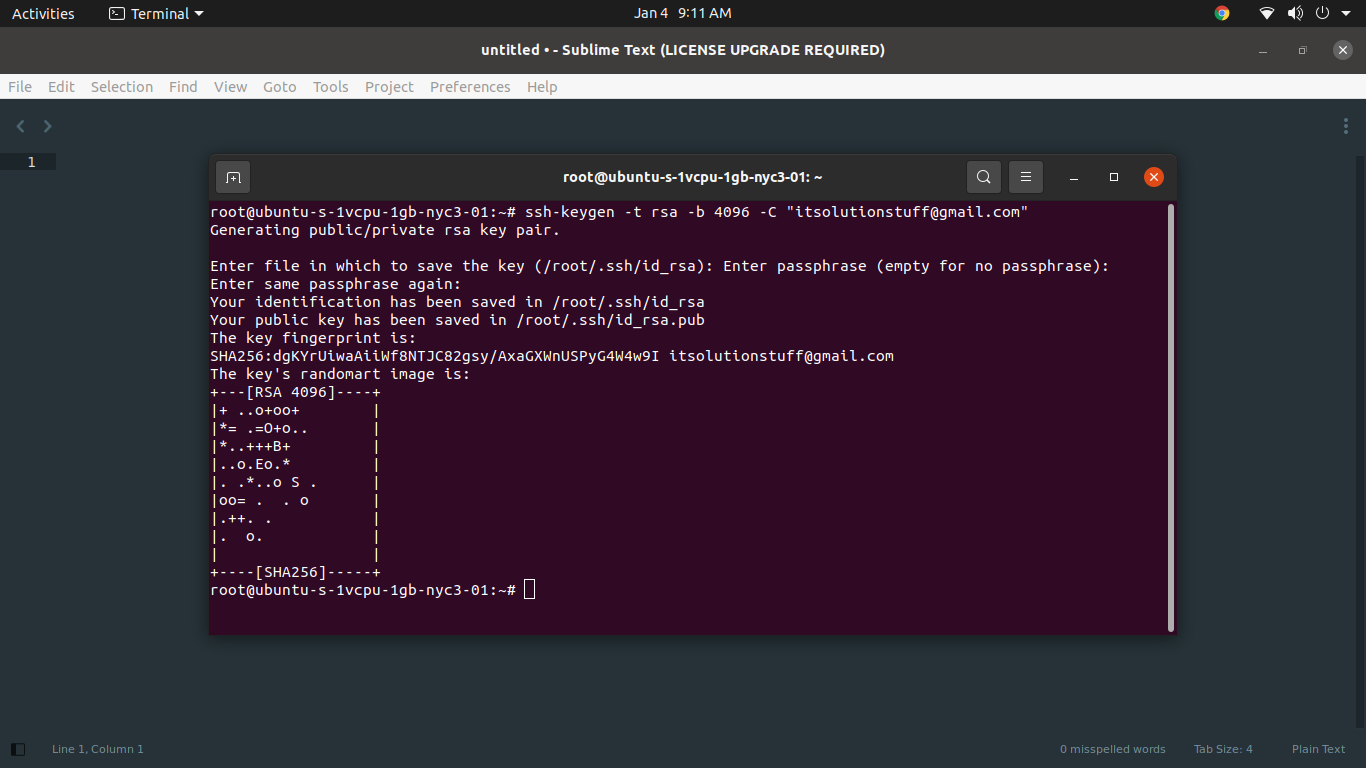Viewport: 1366px width, 768px height.
Task: Click the volume icon in the top bar
Action: click(1295, 13)
